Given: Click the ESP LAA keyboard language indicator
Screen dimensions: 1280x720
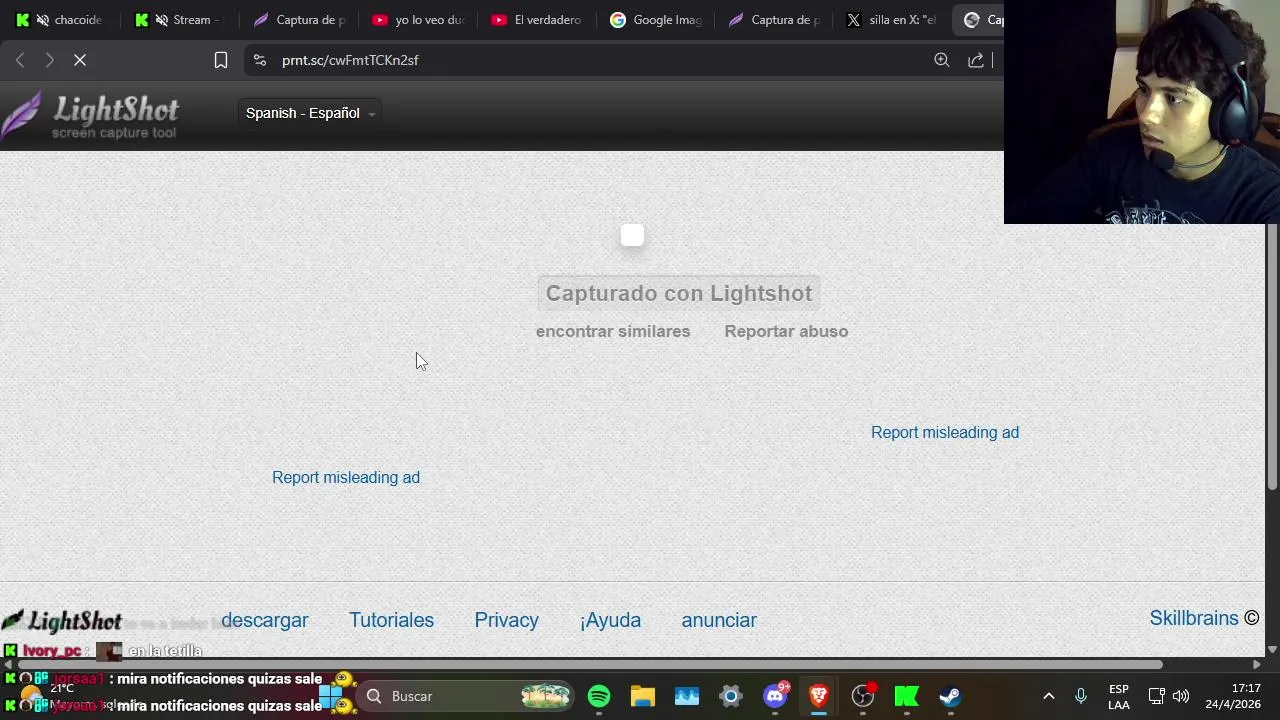Looking at the screenshot, I should pyautogui.click(x=1119, y=696).
